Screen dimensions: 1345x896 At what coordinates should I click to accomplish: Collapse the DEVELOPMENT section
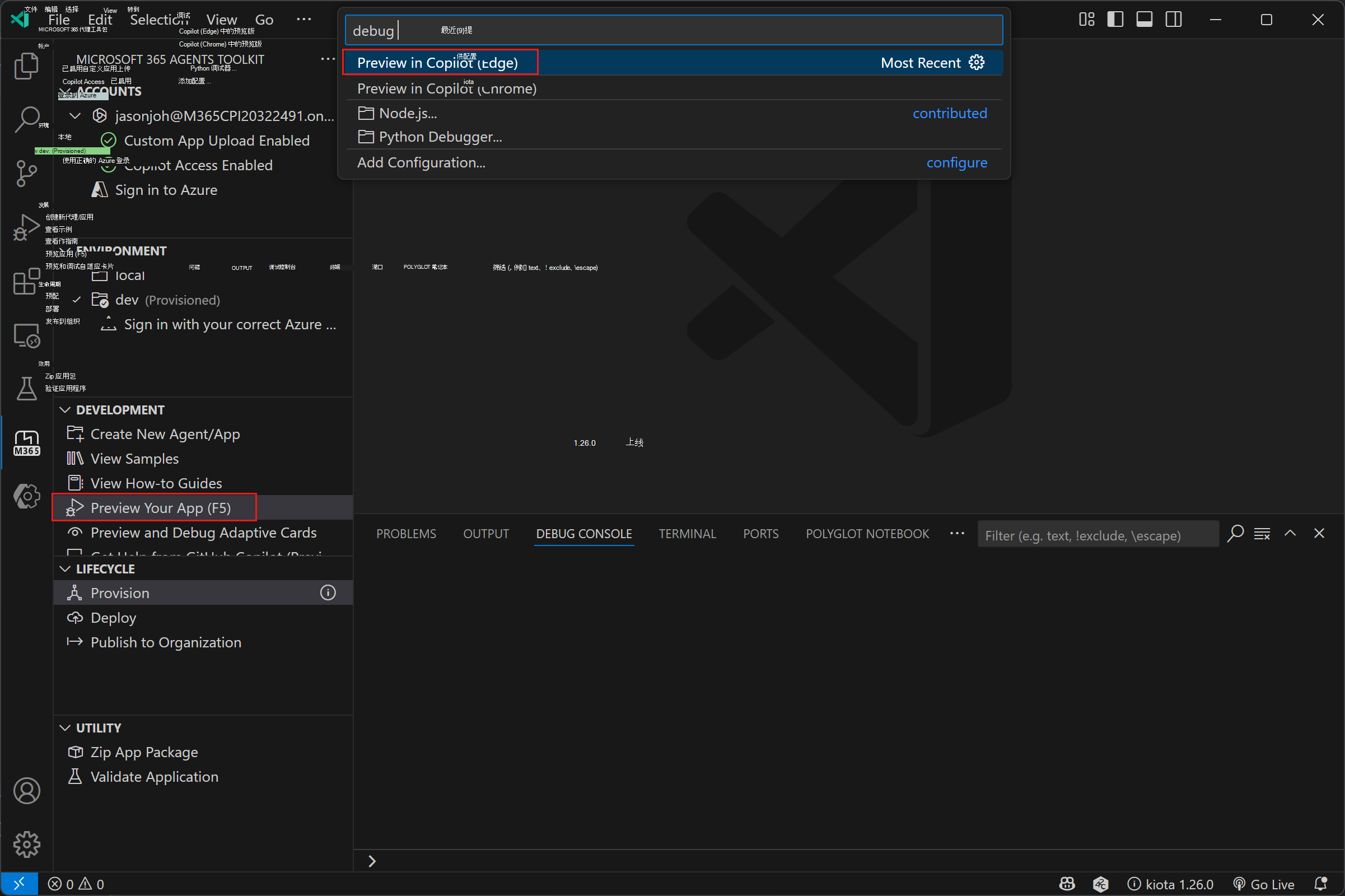point(65,409)
